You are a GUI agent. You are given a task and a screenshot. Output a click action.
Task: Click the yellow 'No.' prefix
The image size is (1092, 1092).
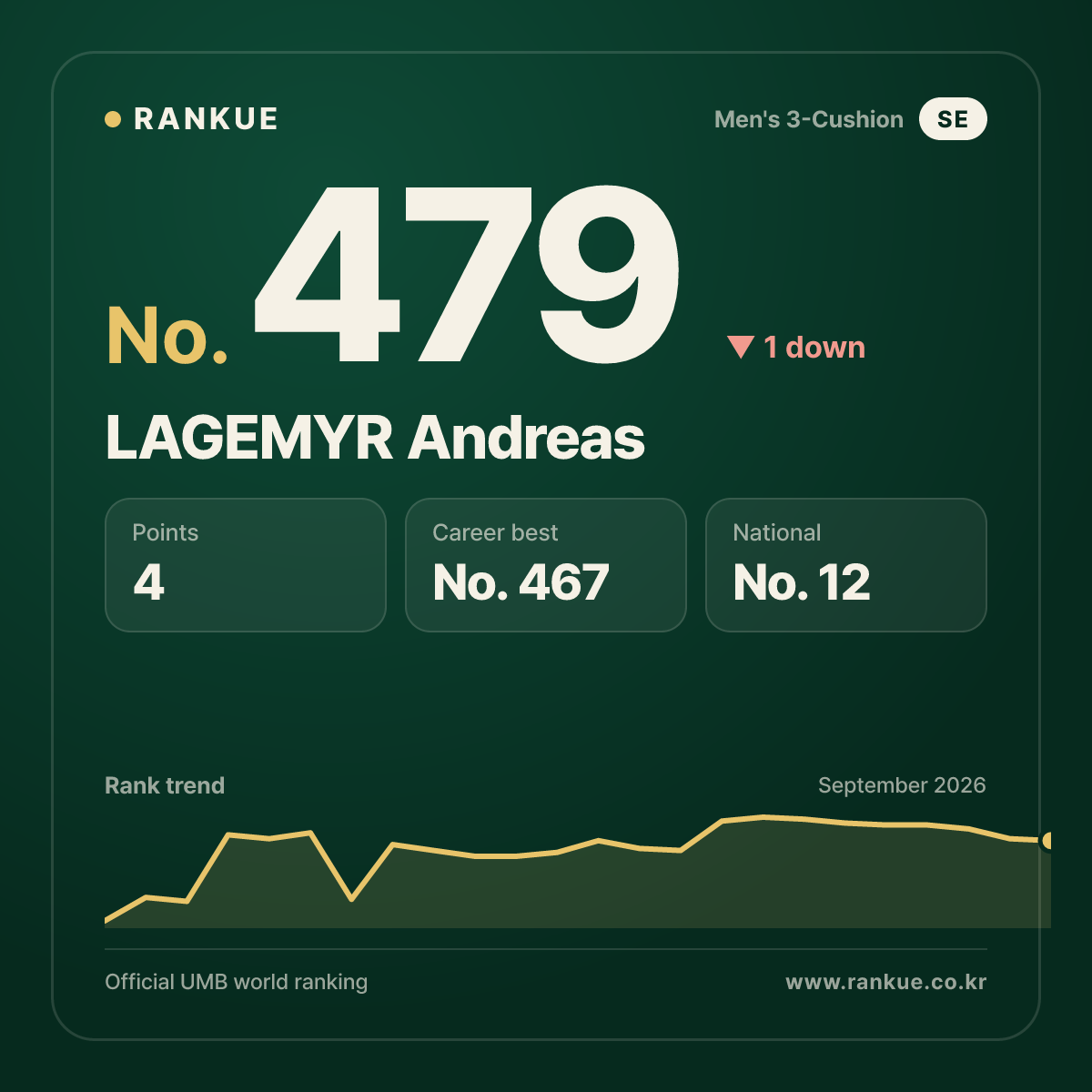(167, 336)
